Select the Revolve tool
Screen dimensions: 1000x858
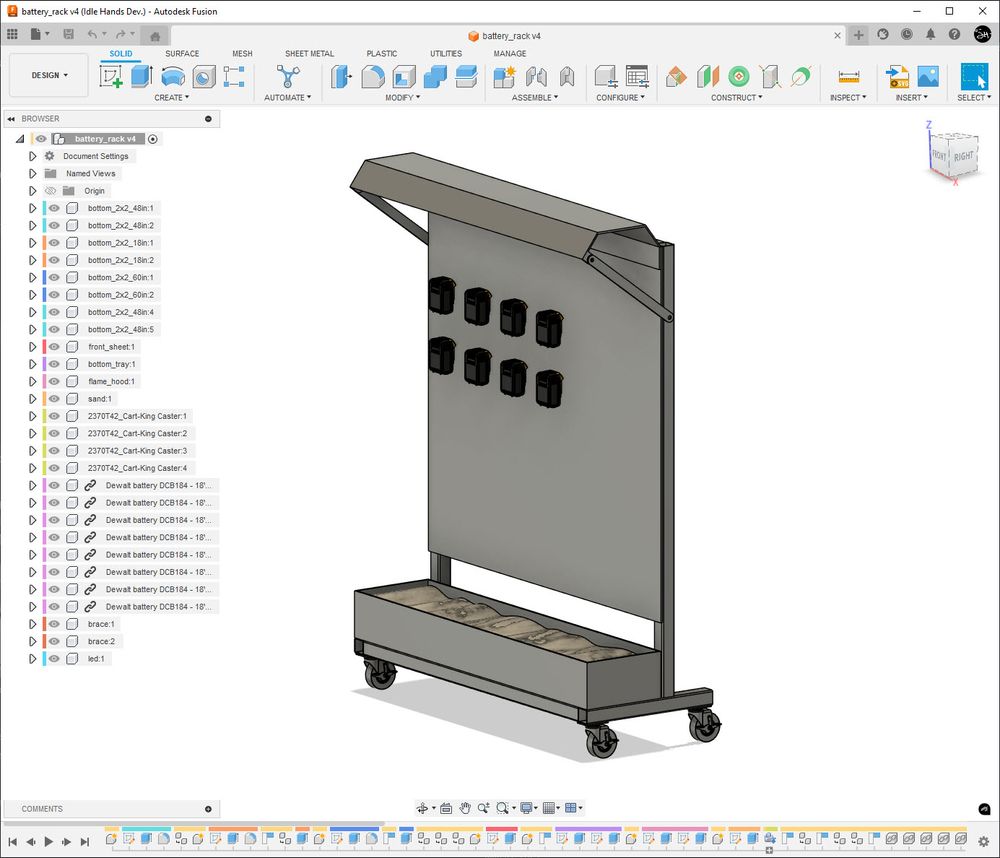173,77
